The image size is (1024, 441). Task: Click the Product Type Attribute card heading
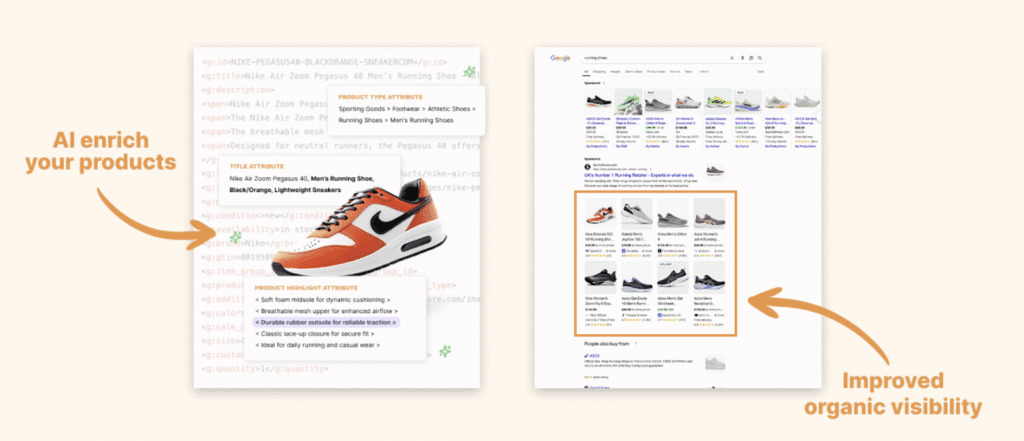[x=380, y=97]
